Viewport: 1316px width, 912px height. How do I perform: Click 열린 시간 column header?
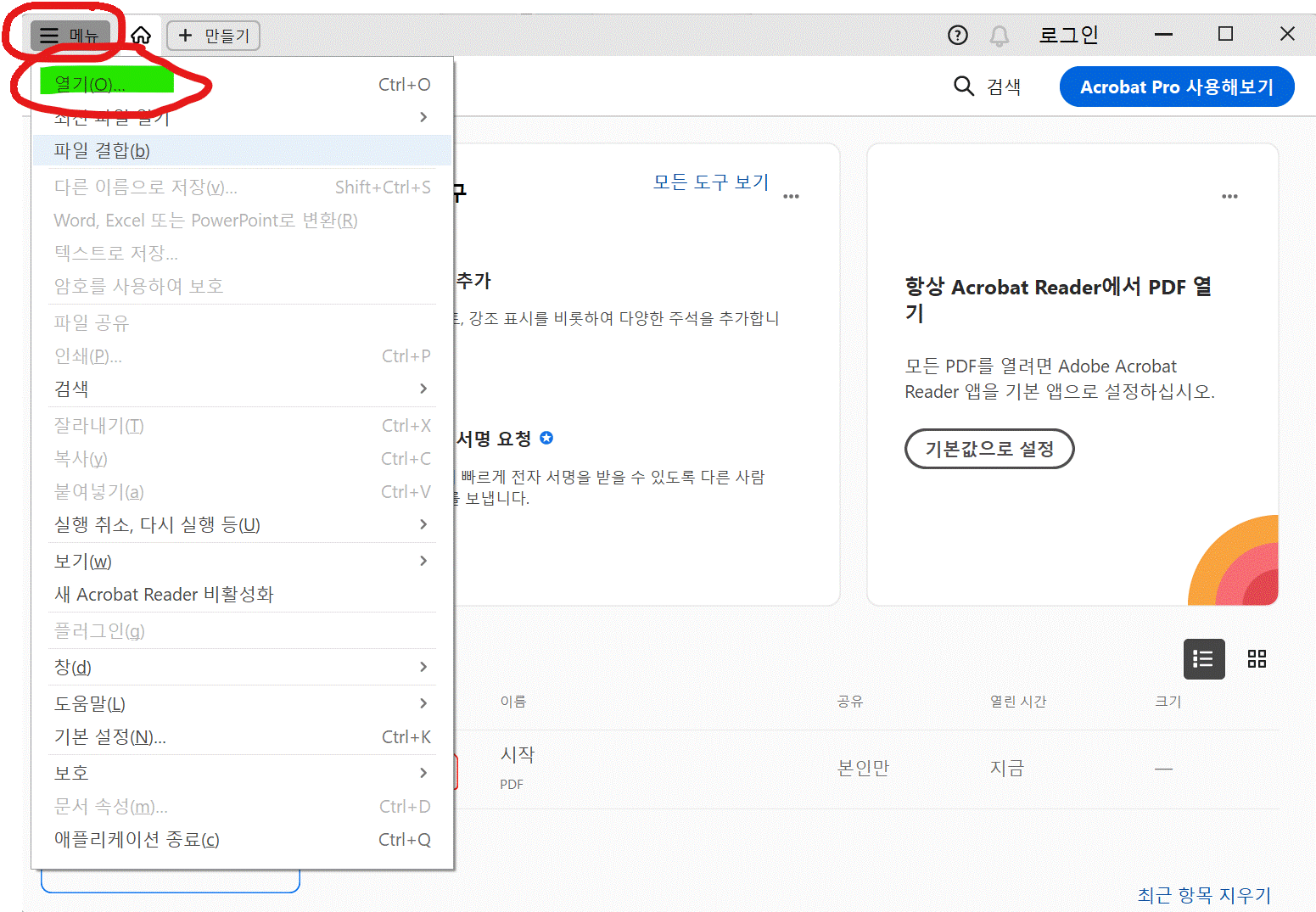pos(1018,702)
